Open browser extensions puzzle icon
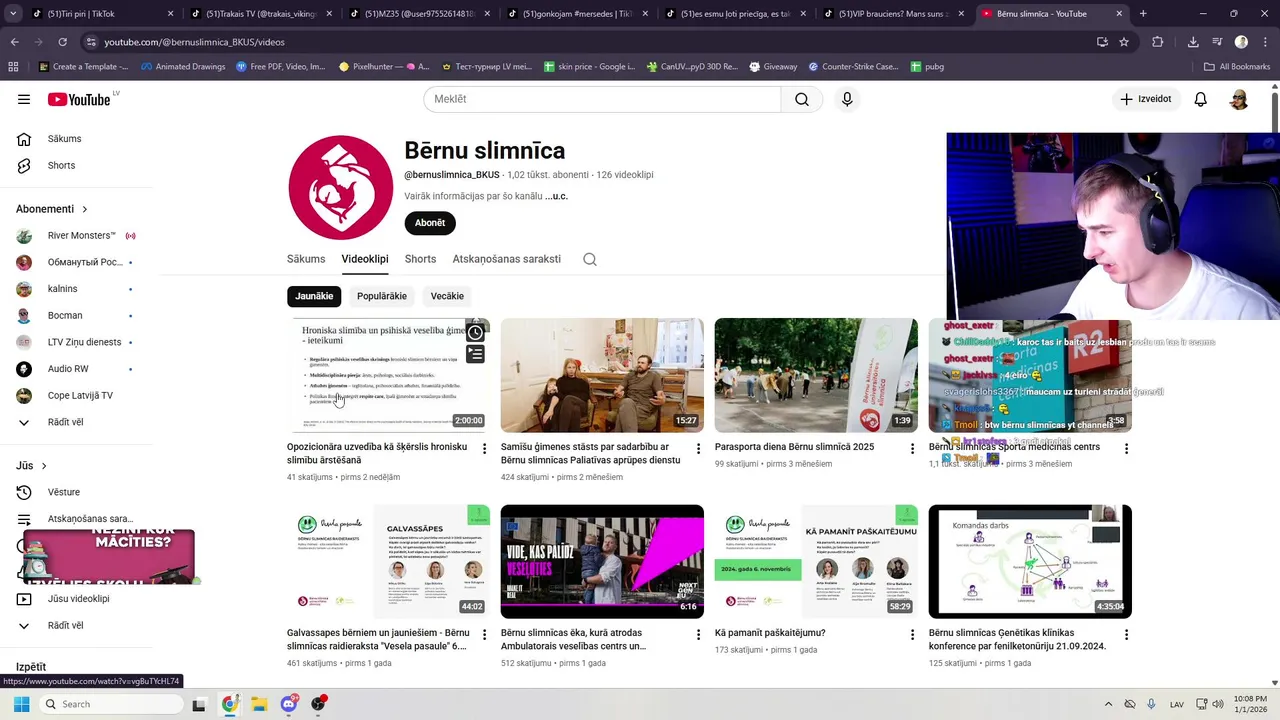 pyautogui.click(x=1158, y=42)
